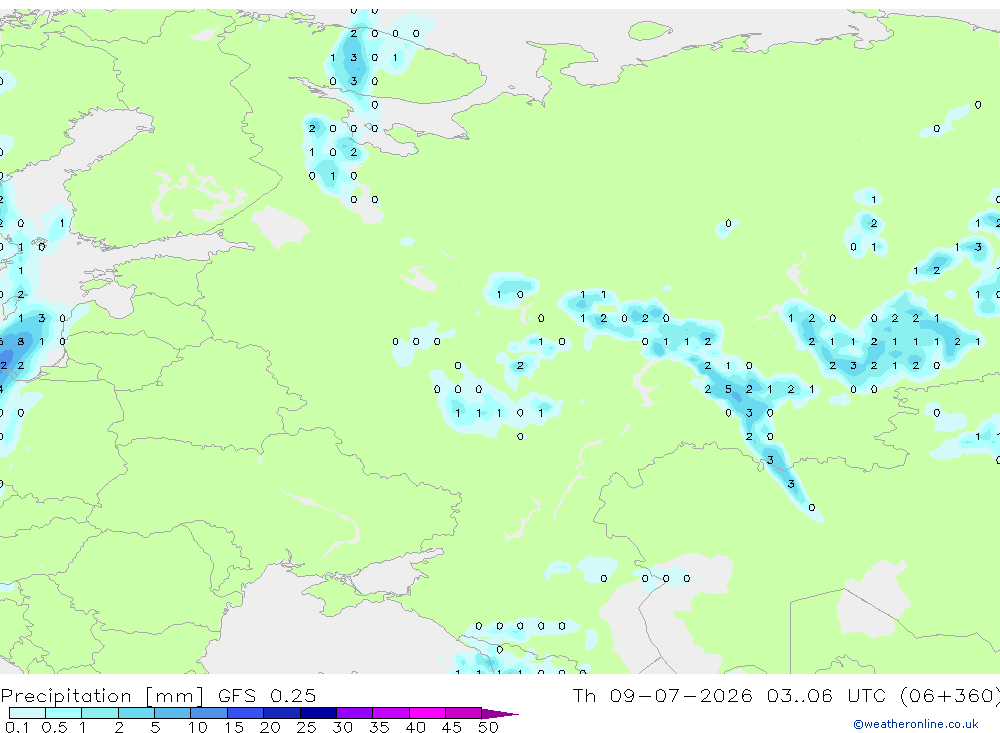
Task: Click the 0.5–1 mm legend swatch
Action: point(64,713)
